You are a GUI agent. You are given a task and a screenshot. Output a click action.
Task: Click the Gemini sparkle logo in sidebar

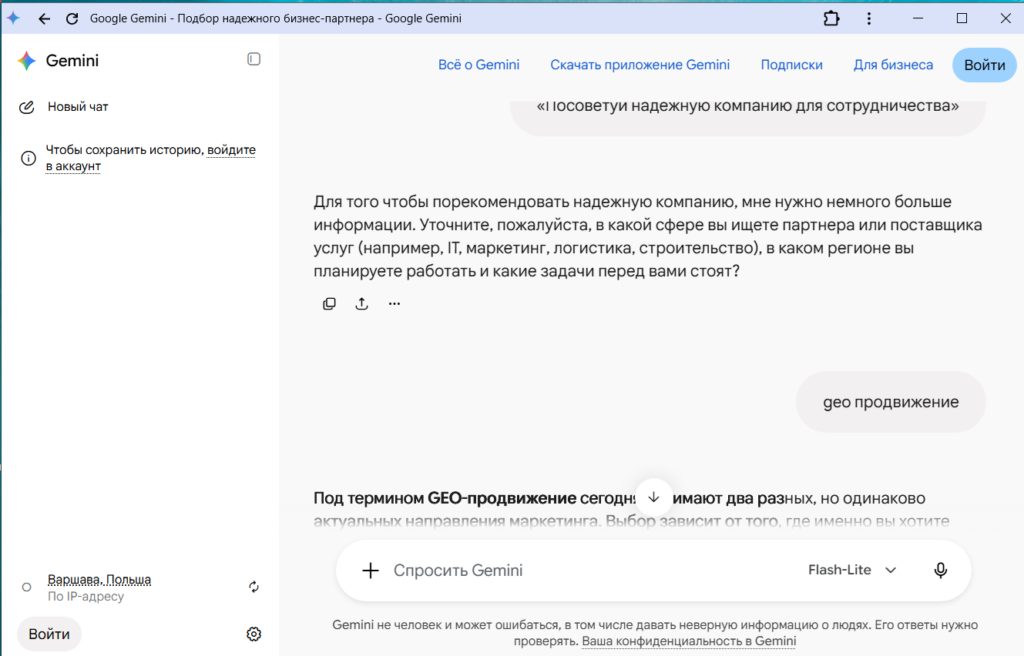[x=27, y=61]
